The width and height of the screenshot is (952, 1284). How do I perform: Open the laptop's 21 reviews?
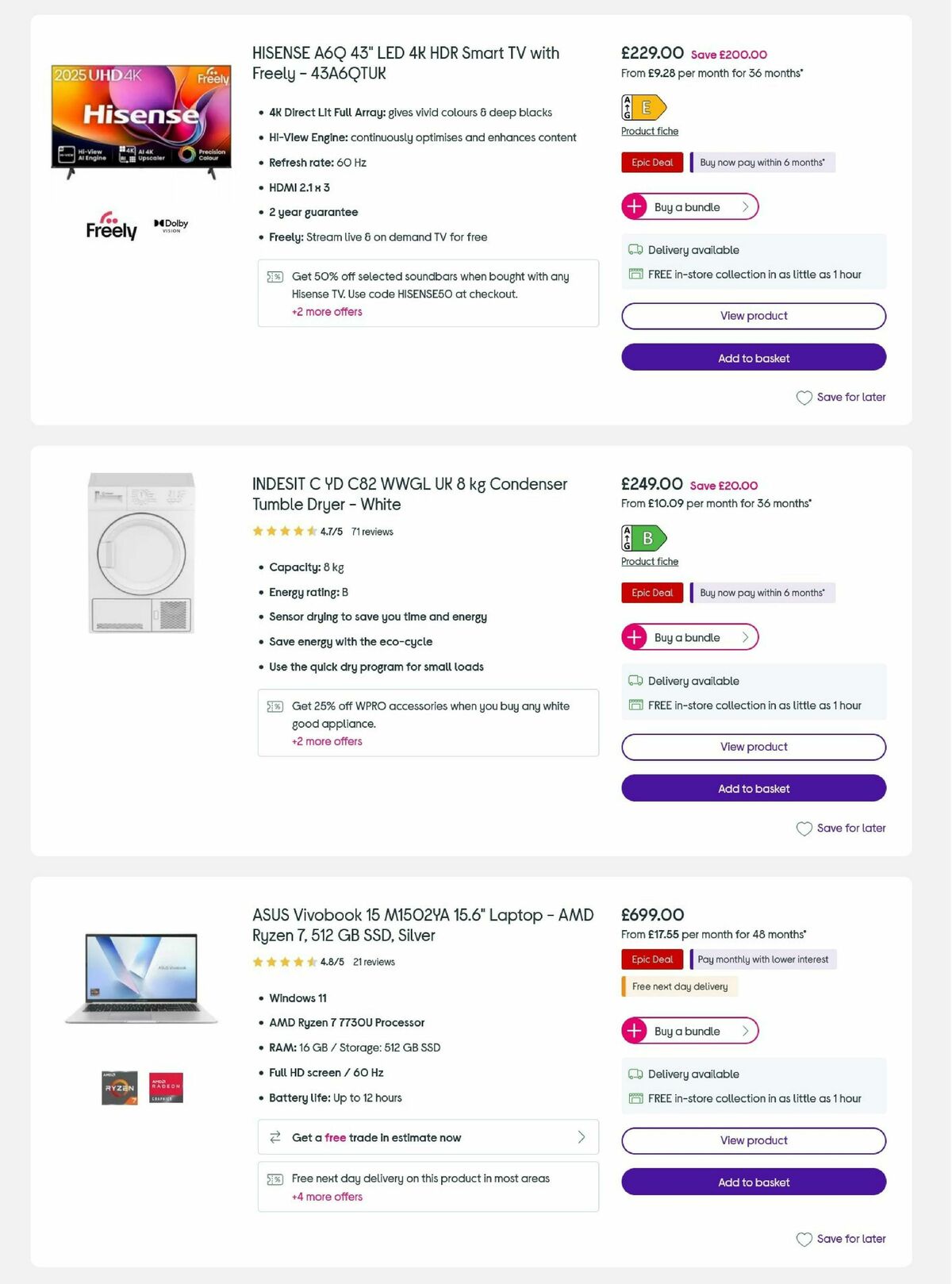click(x=373, y=961)
